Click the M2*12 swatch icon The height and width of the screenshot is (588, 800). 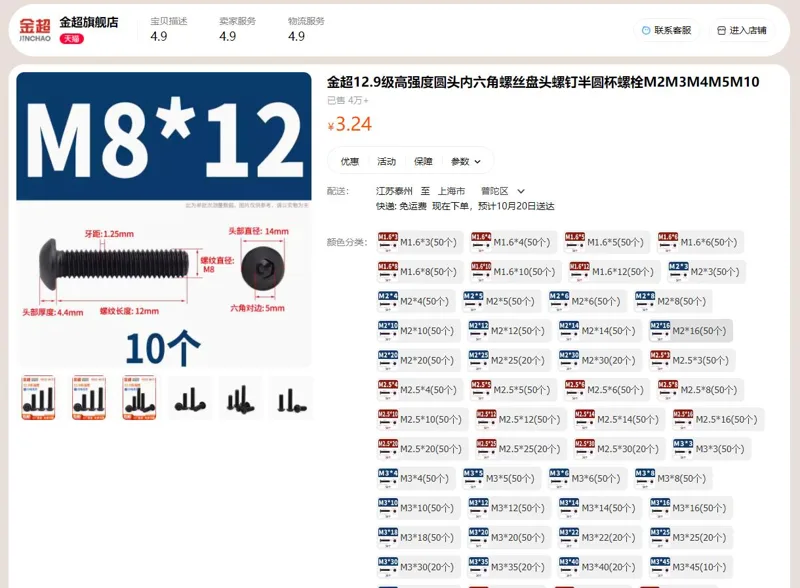coord(479,331)
